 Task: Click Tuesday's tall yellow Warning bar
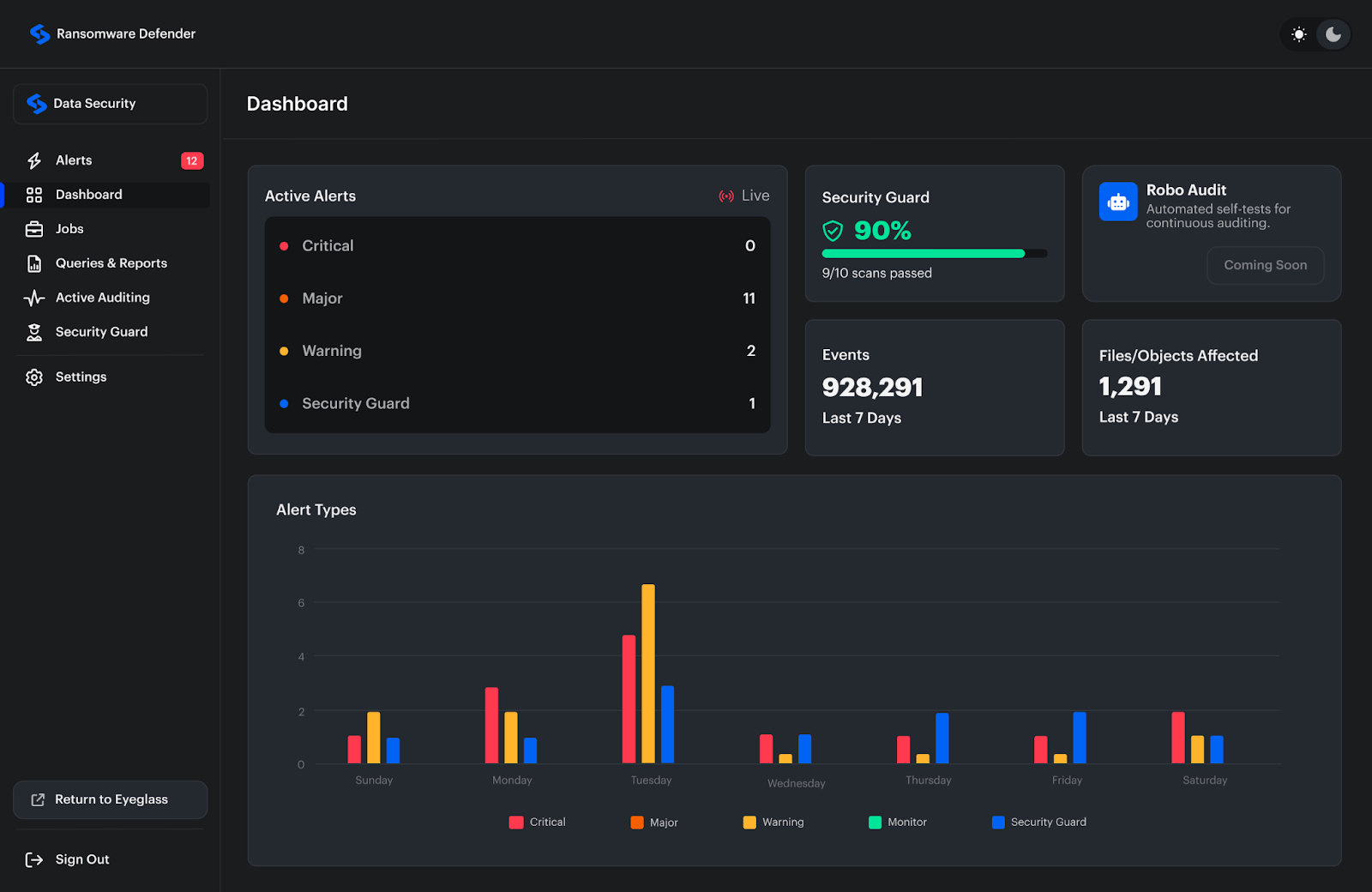tap(648, 674)
